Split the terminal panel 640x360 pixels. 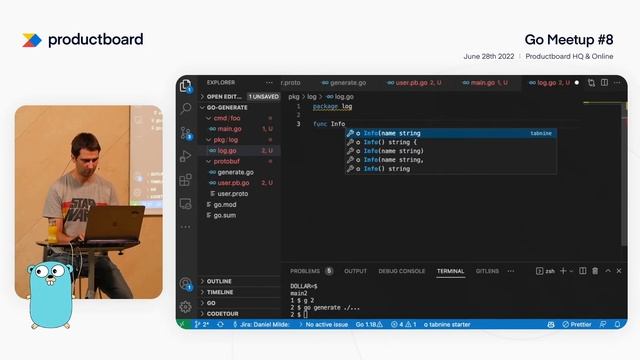pyautogui.click(x=583, y=271)
